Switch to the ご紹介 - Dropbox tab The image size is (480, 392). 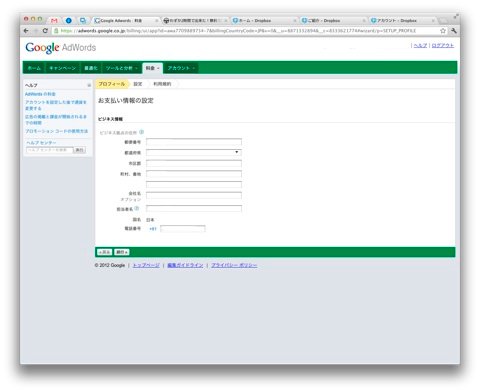pyautogui.click(x=333, y=21)
